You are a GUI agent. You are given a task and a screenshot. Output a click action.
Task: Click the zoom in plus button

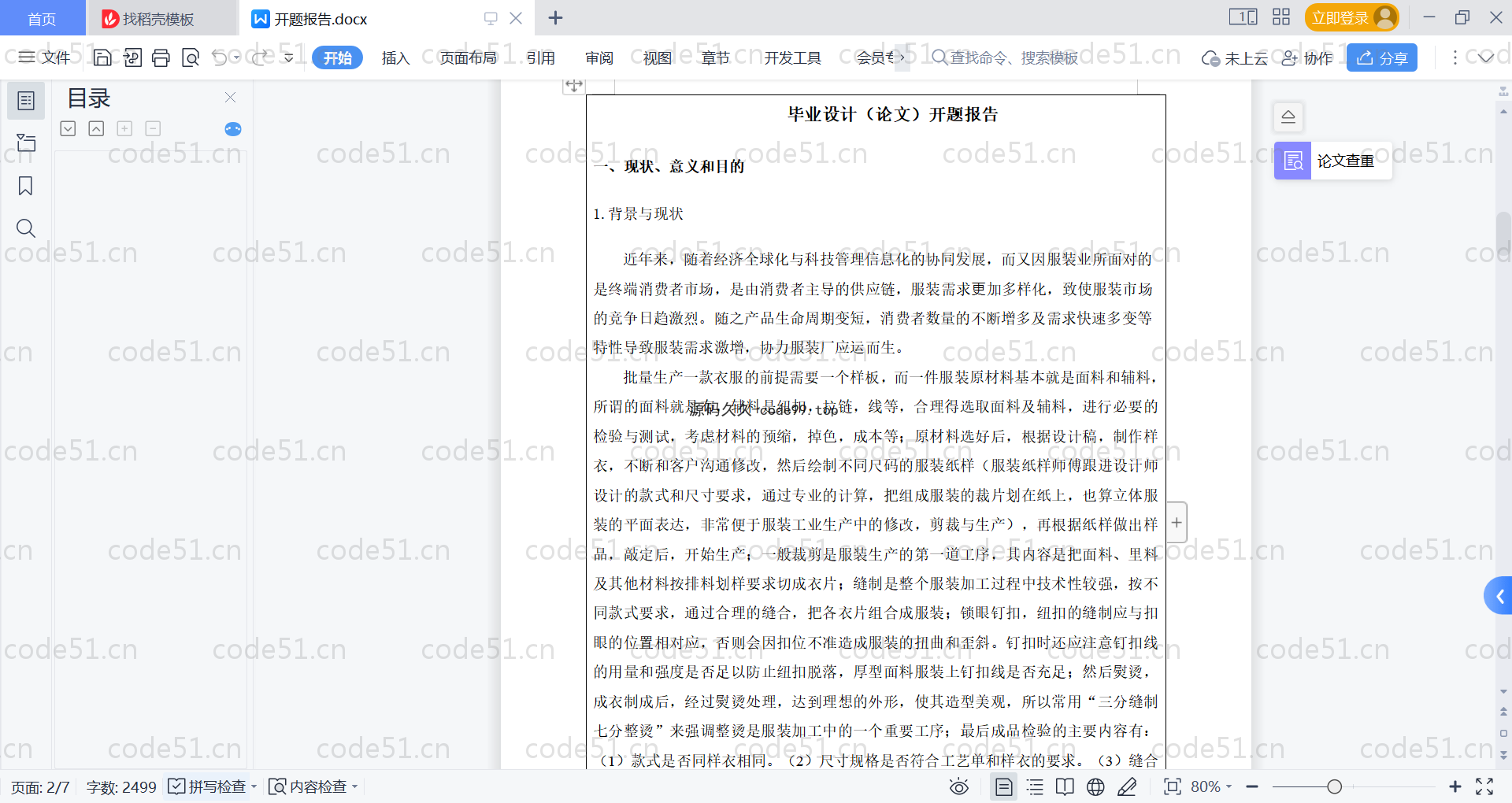tap(1455, 786)
